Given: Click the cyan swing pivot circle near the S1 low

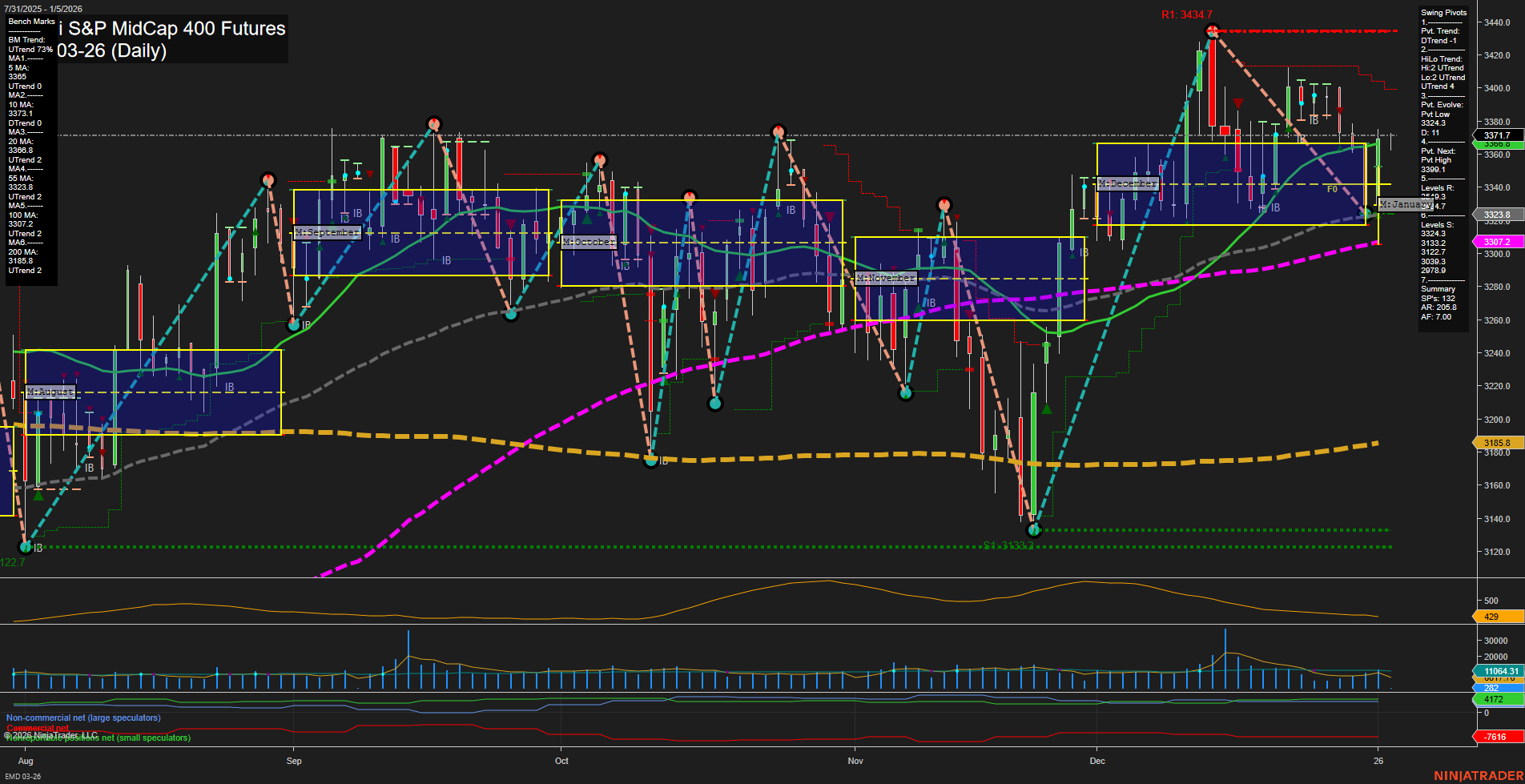Looking at the screenshot, I should [x=1035, y=531].
